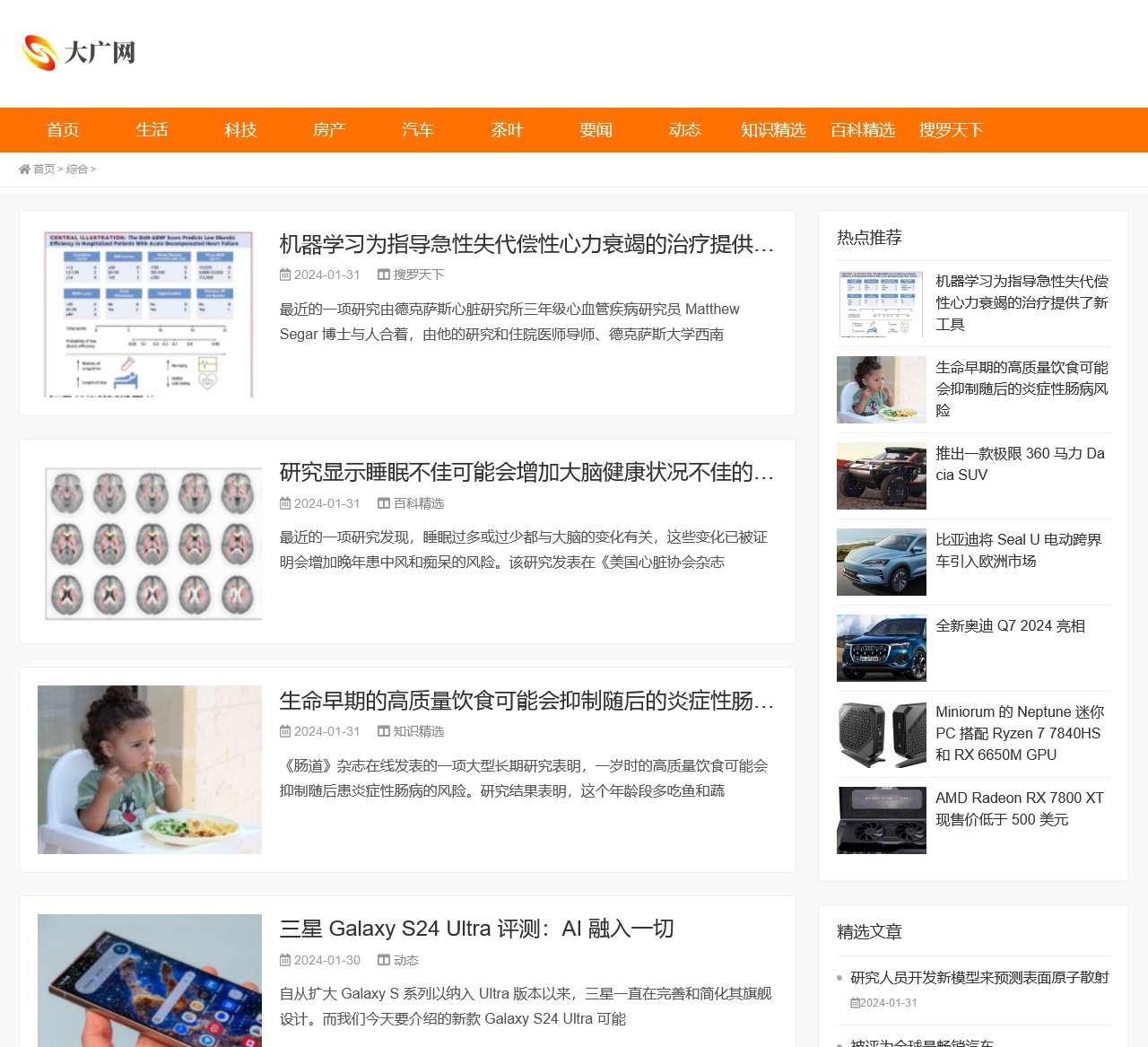
Task: Select 搜罗天下 in navigation bar
Action: coord(951,130)
